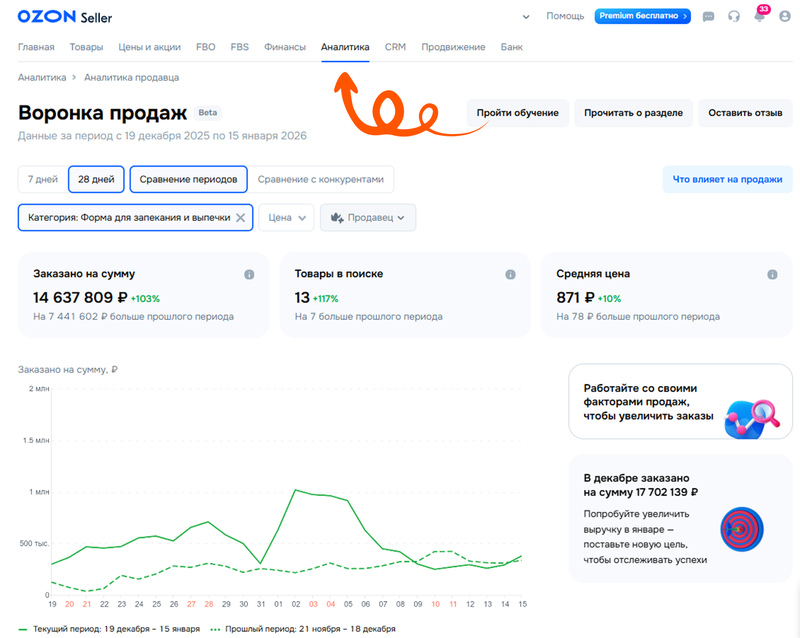Open notifications via the bell icon
Viewport: 800px width, 638px height.
(x=759, y=17)
